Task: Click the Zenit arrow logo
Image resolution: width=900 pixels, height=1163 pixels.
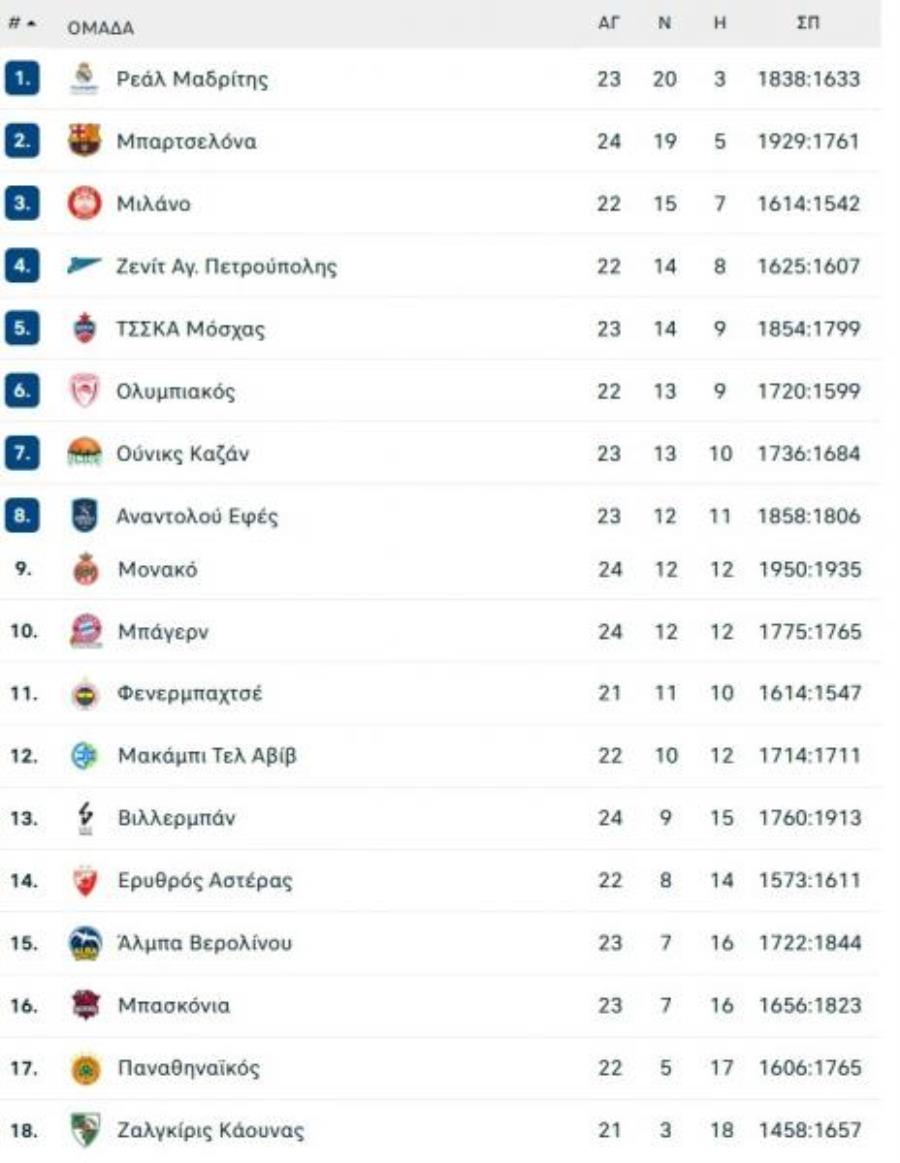Action: click(x=84, y=265)
